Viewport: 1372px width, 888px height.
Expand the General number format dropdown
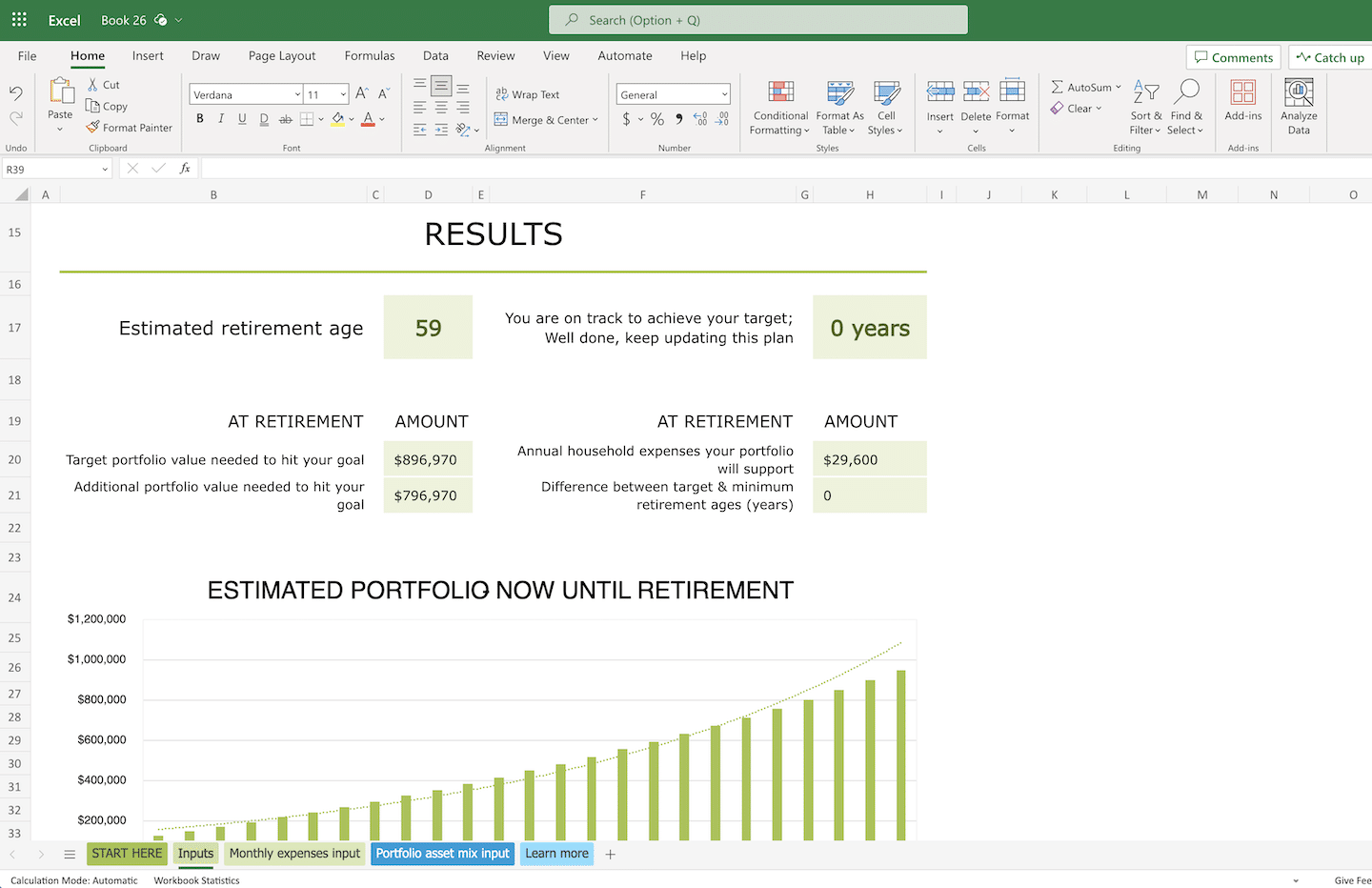pyautogui.click(x=724, y=94)
